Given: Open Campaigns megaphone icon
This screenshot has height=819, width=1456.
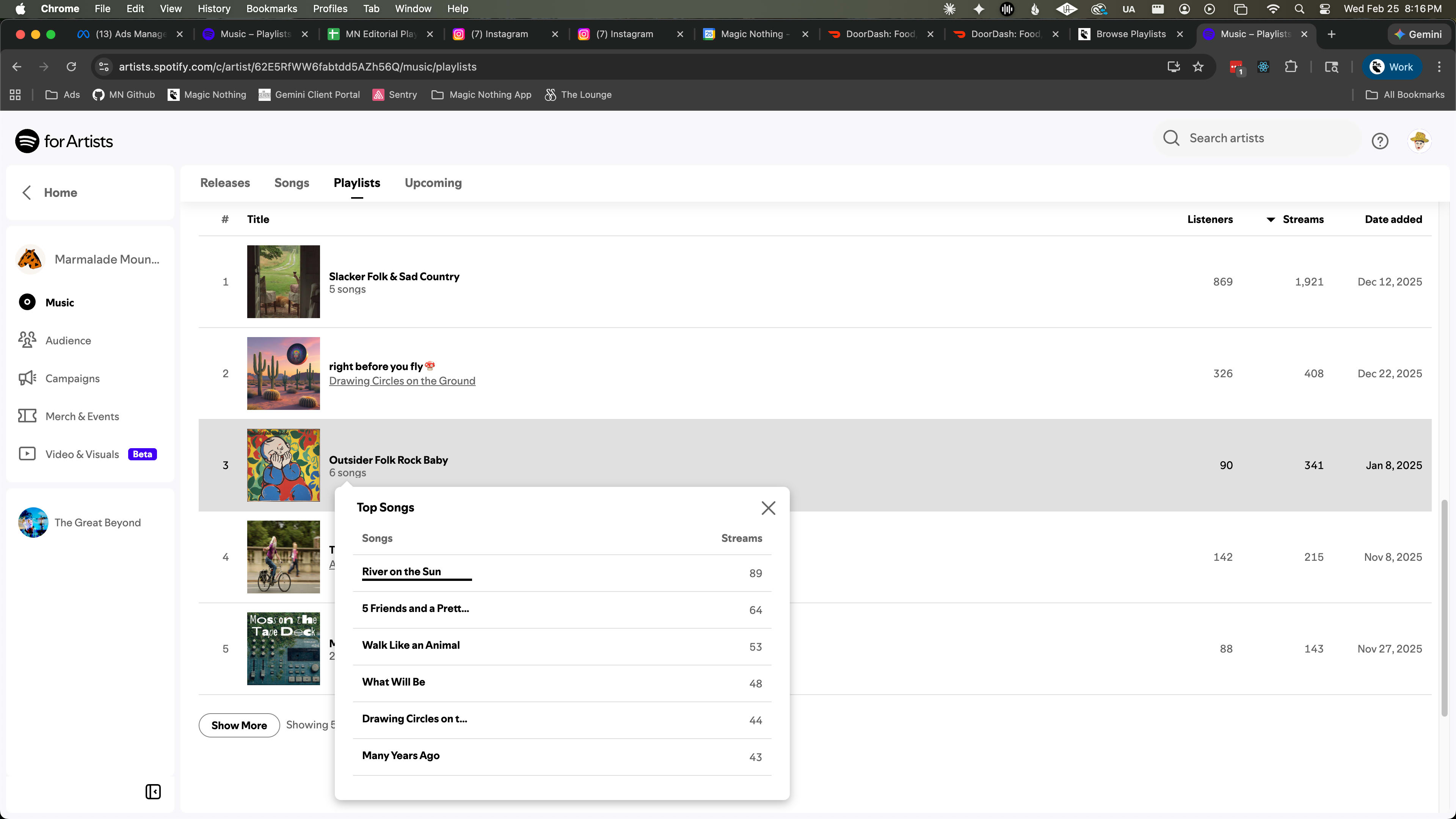Looking at the screenshot, I should pos(27,378).
